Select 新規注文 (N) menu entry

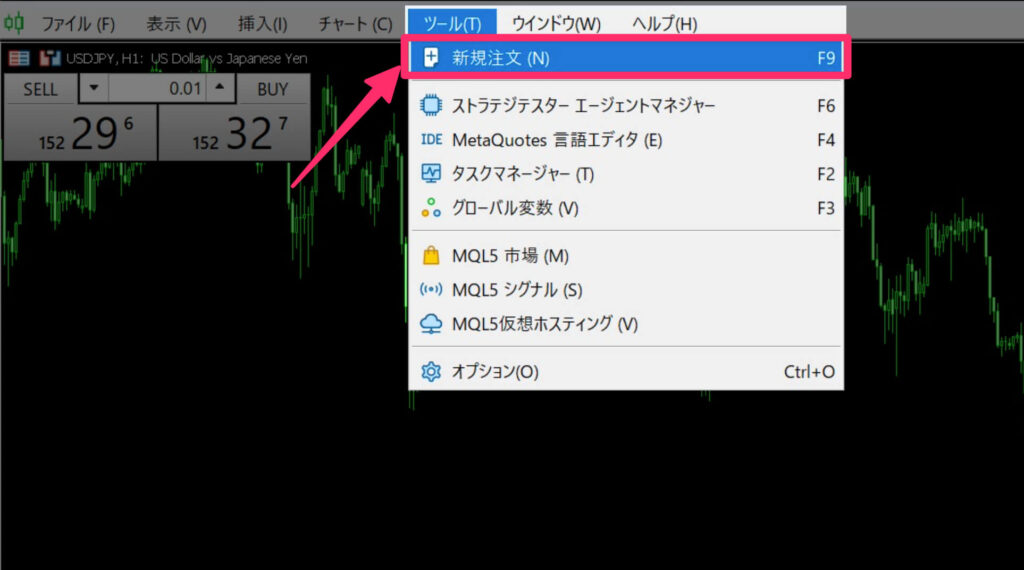pos(626,58)
